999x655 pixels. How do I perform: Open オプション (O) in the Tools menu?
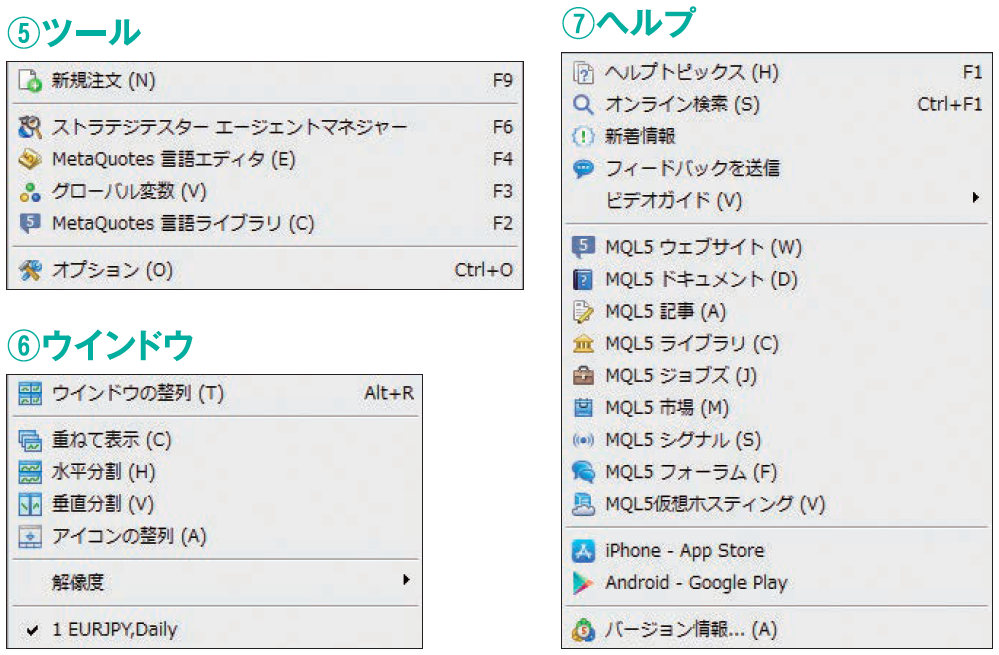coord(265,270)
